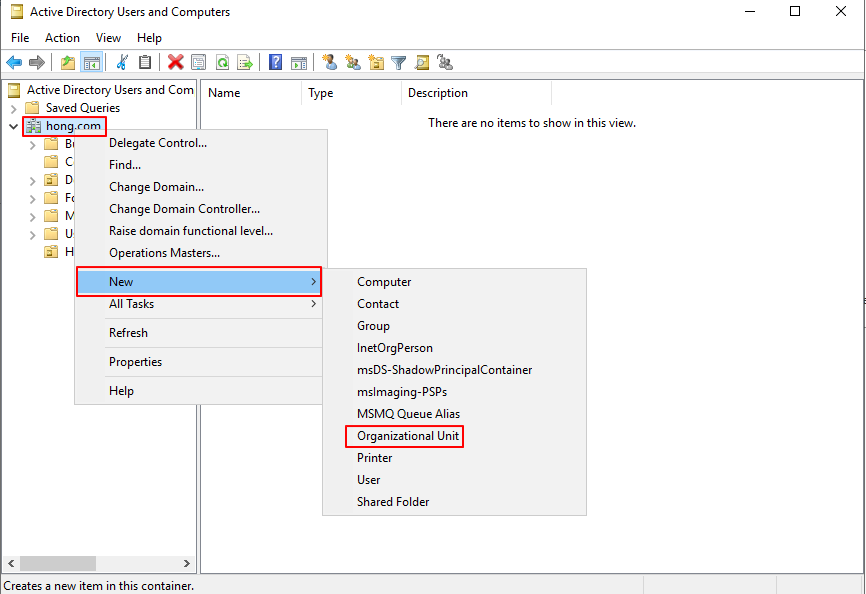
Task: Click the clipboard Paste icon in toolbar
Action: 145,62
